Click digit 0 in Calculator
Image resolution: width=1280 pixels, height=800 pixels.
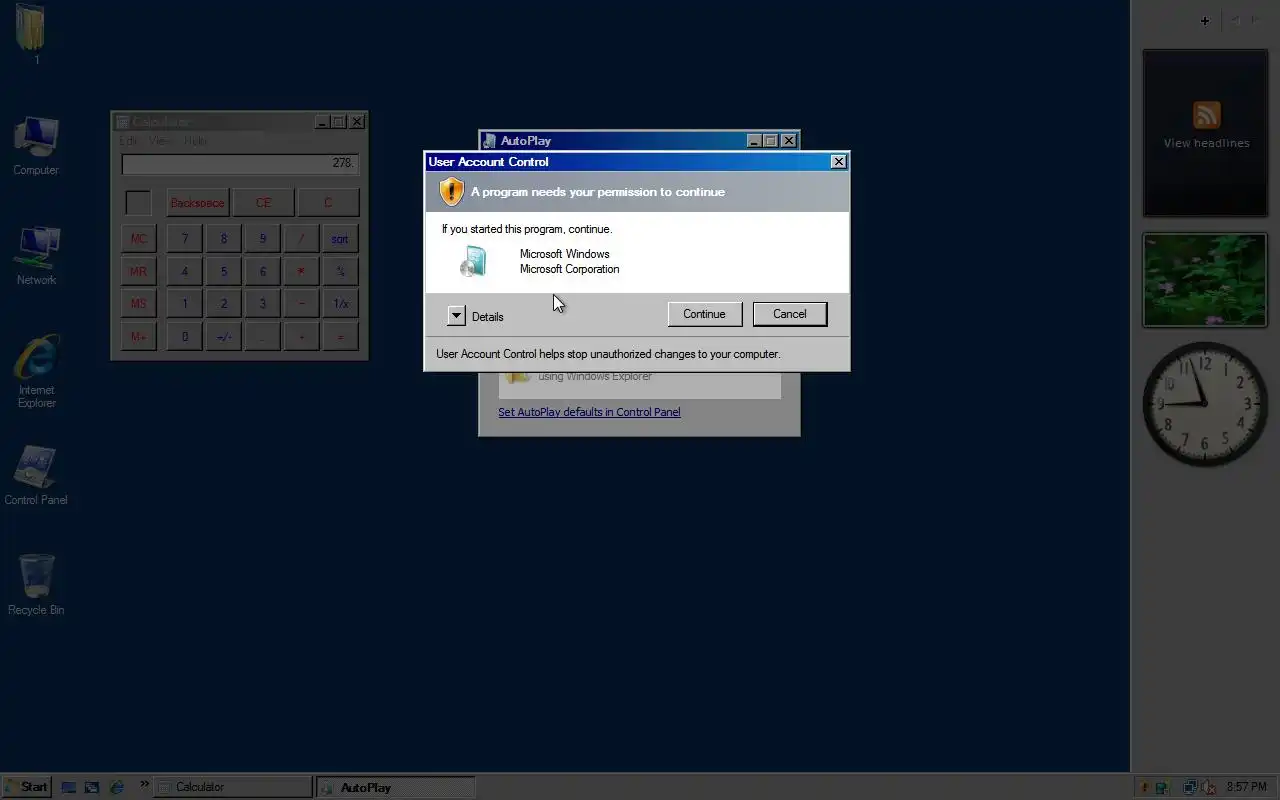[x=184, y=337]
